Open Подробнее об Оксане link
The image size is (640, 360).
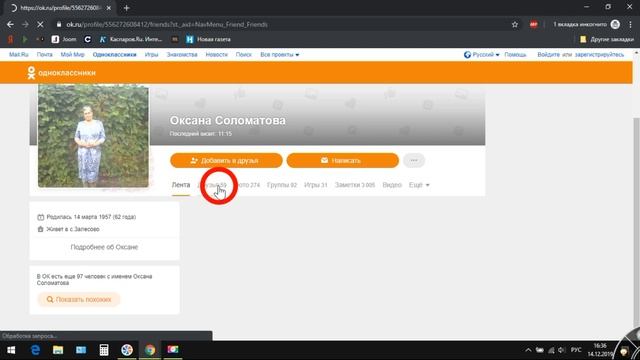pos(104,247)
